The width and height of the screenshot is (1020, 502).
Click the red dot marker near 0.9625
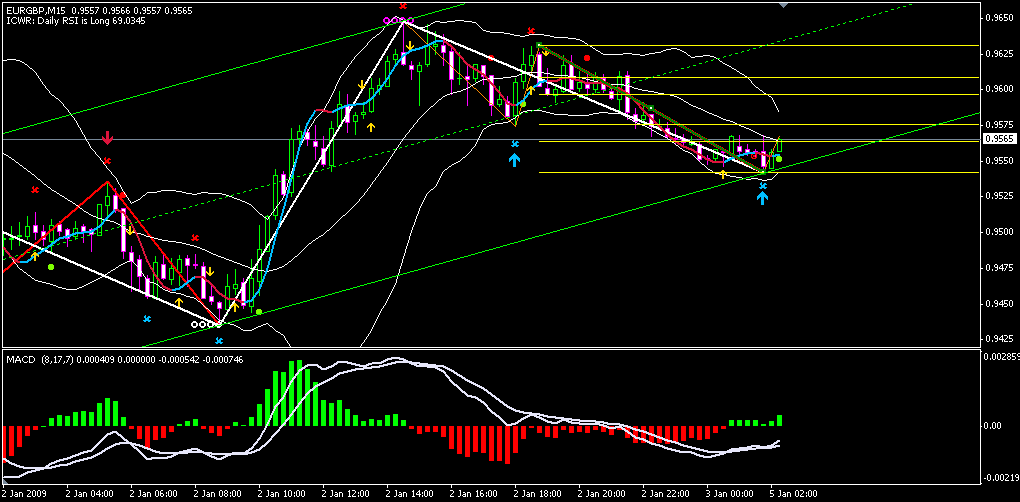point(587,58)
